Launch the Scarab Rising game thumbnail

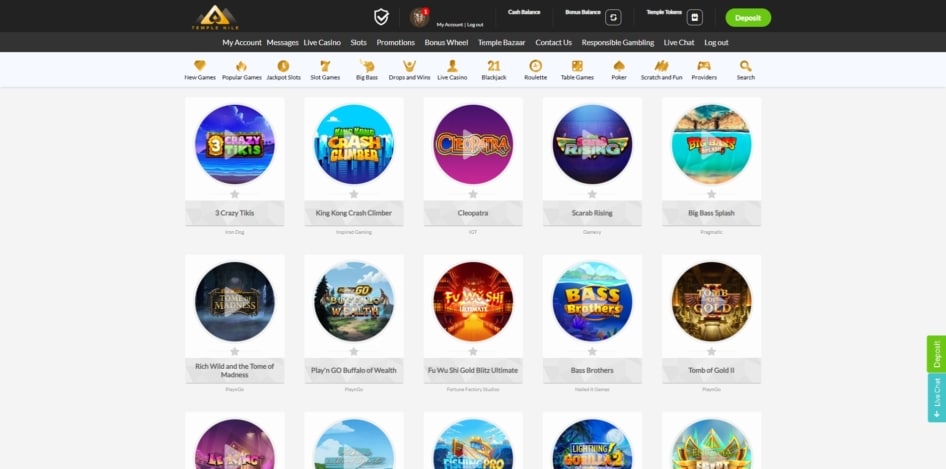point(592,143)
